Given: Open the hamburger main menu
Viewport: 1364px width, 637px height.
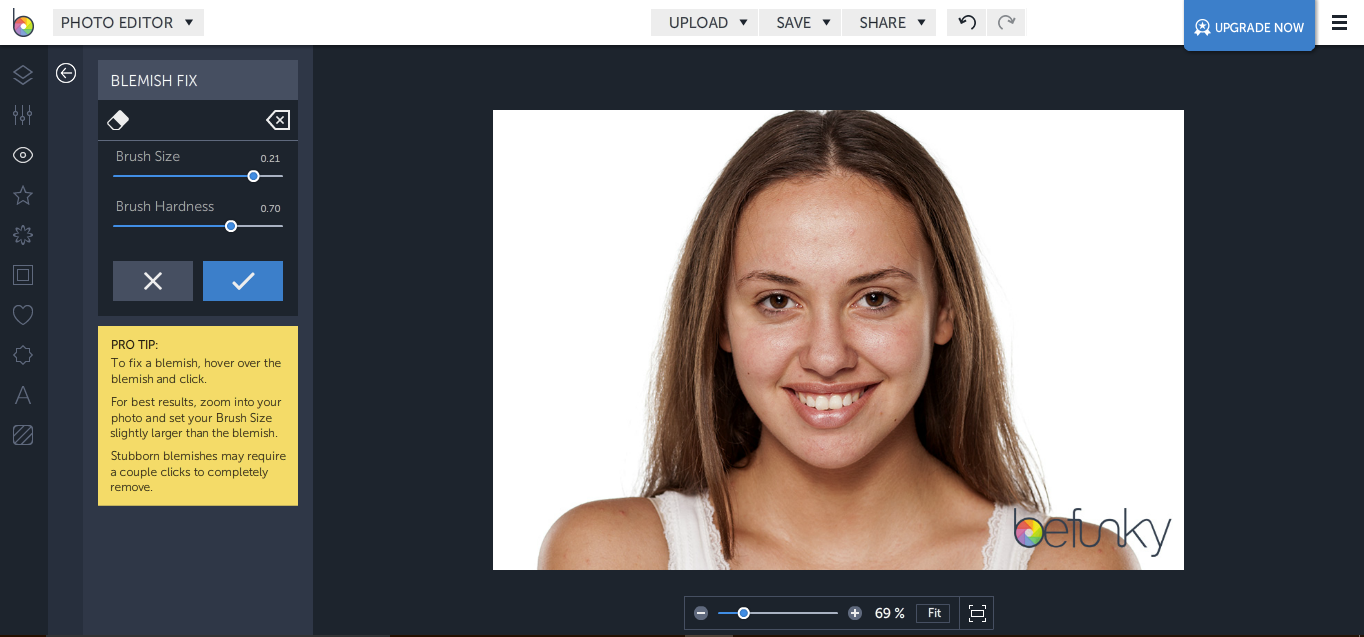Looking at the screenshot, I should (x=1340, y=23).
